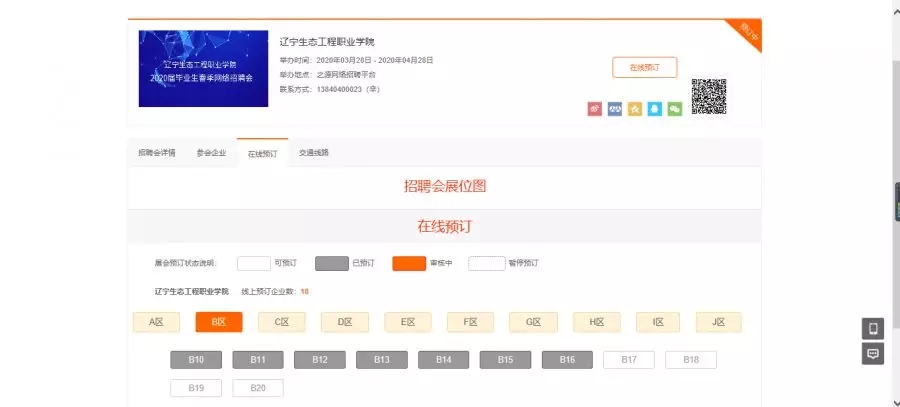Image resolution: width=900 pixels, height=407 pixels.
Task: Go to the 交通线路 tab
Action: click(314, 153)
